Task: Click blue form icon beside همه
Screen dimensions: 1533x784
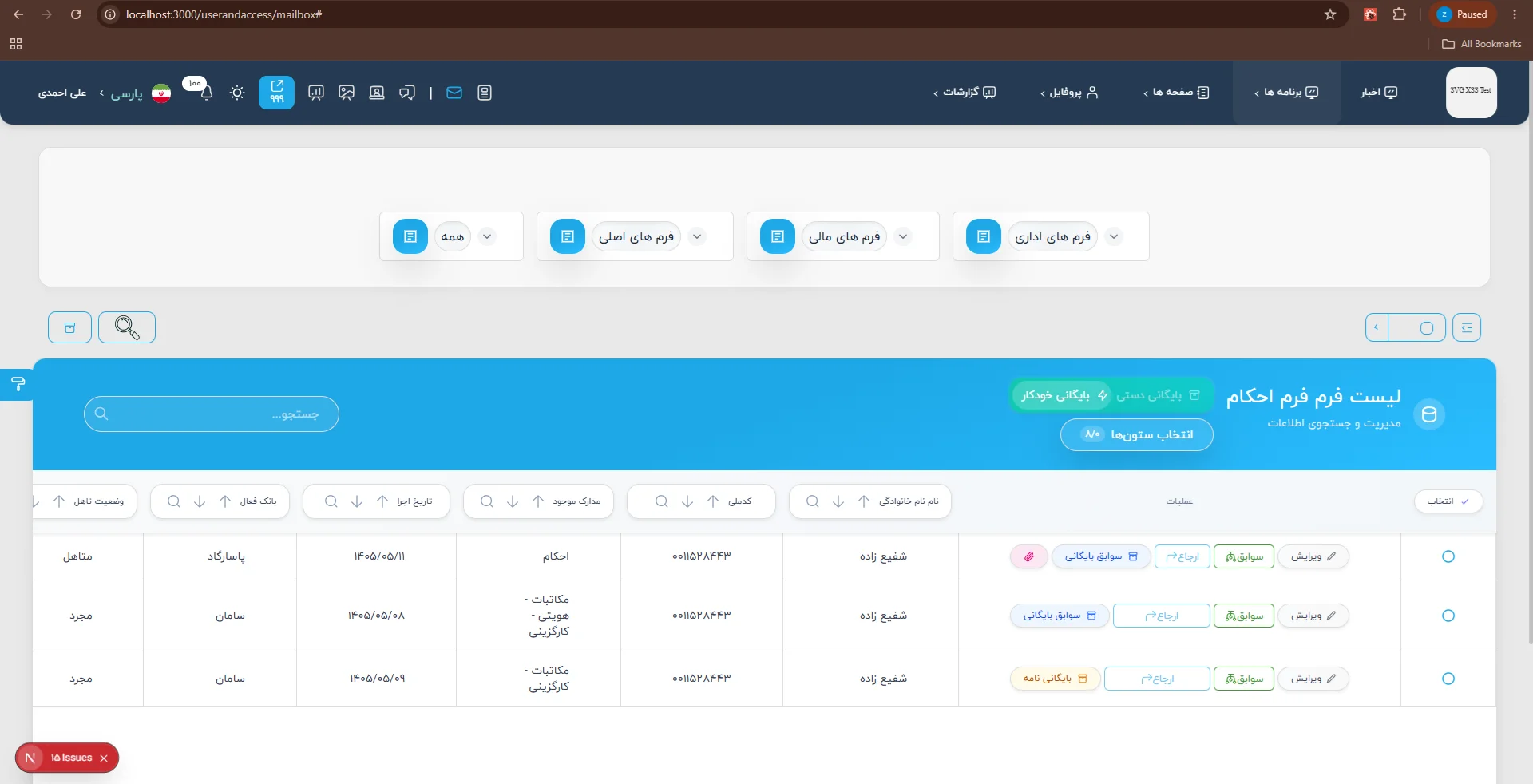Action: pyautogui.click(x=410, y=236)
